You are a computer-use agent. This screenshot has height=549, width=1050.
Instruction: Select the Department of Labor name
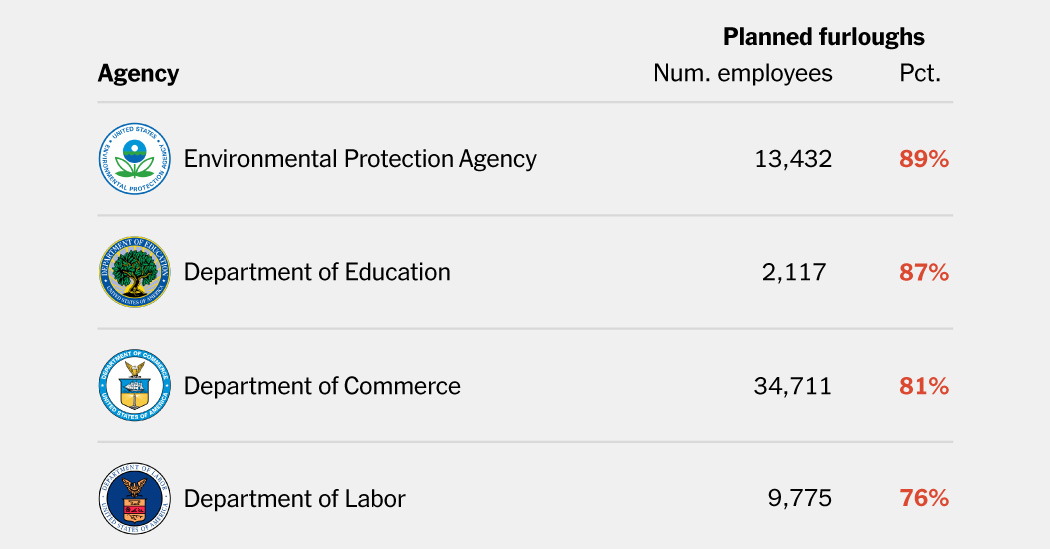coord(295,498)
